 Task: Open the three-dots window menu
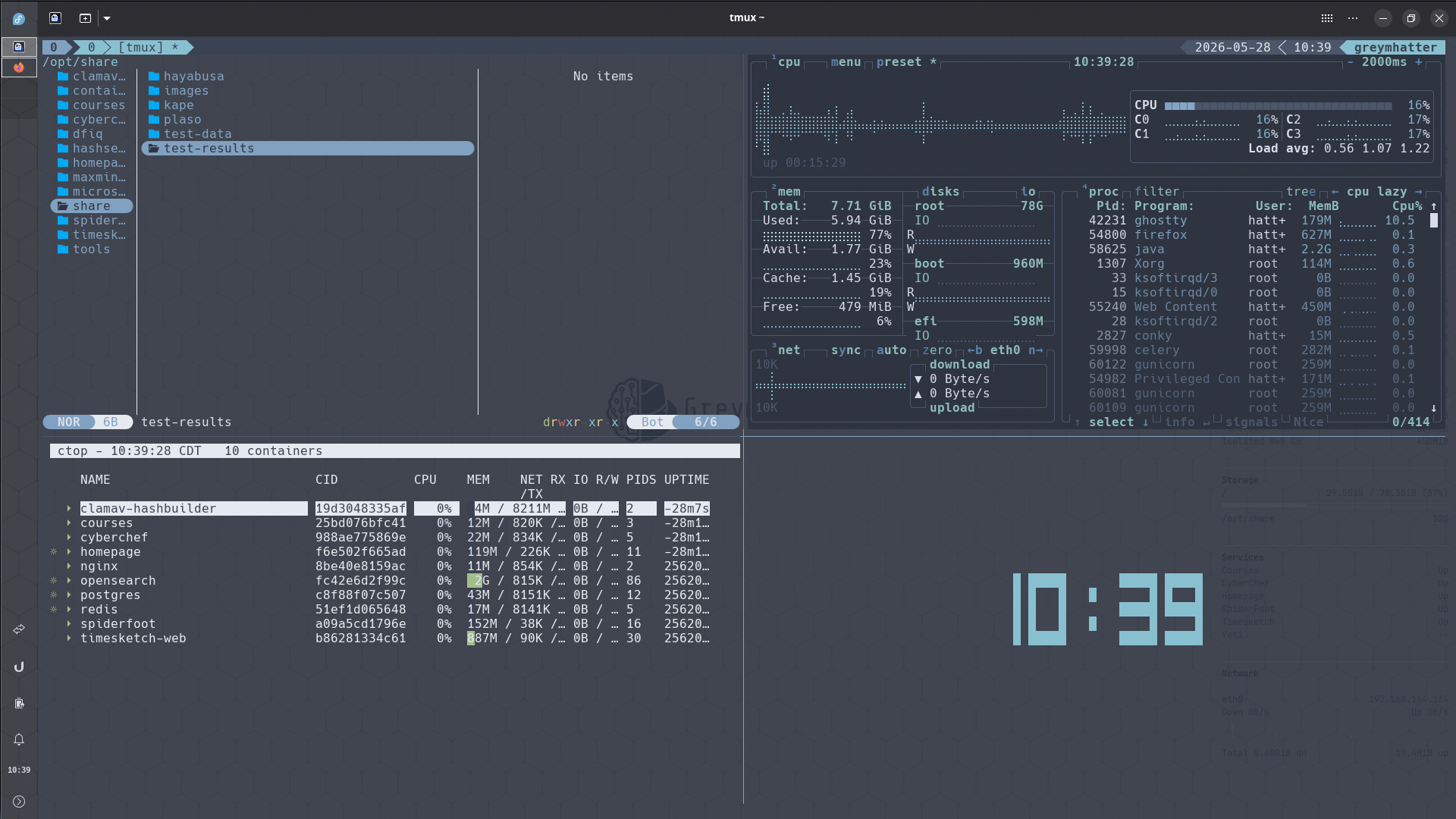1353,17
